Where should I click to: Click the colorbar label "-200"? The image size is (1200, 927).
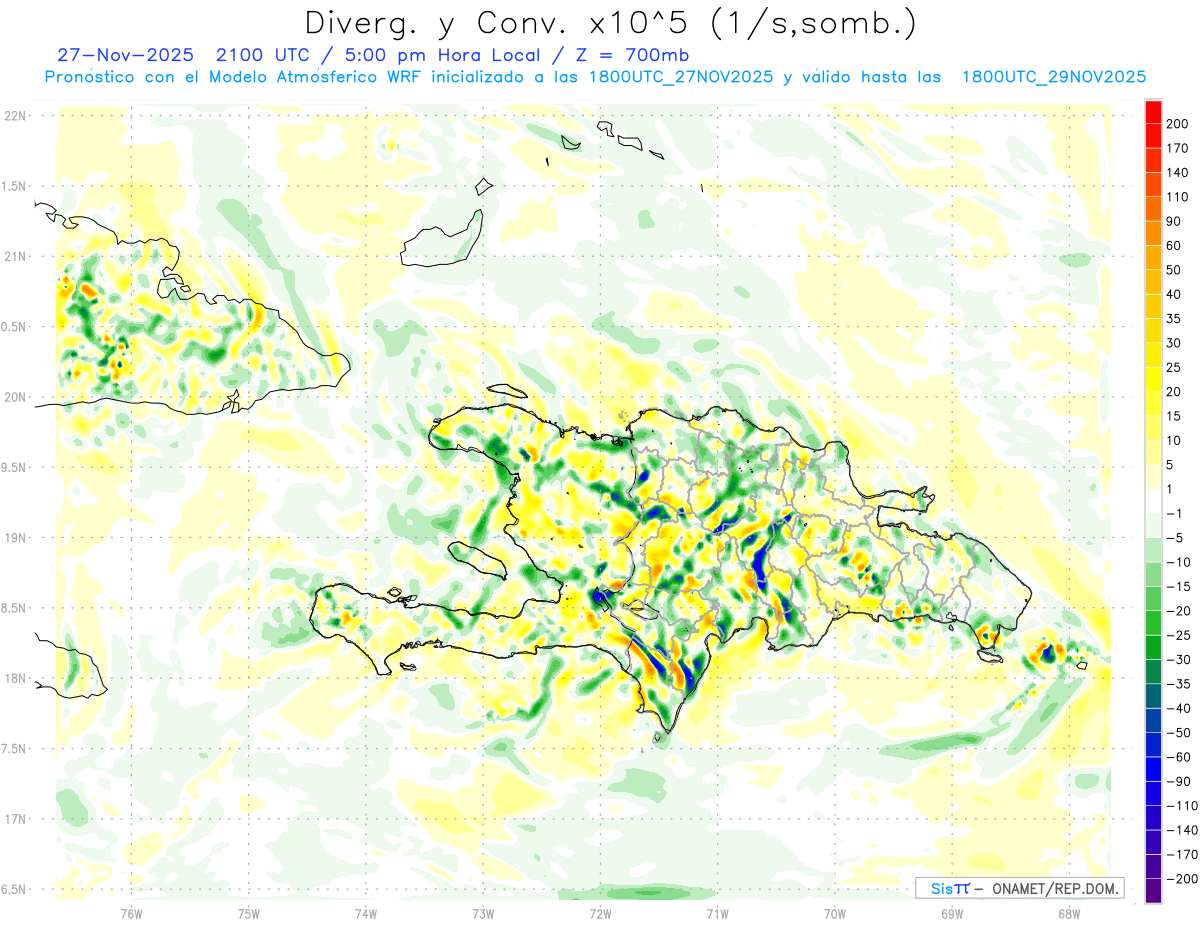(1184, 878)
